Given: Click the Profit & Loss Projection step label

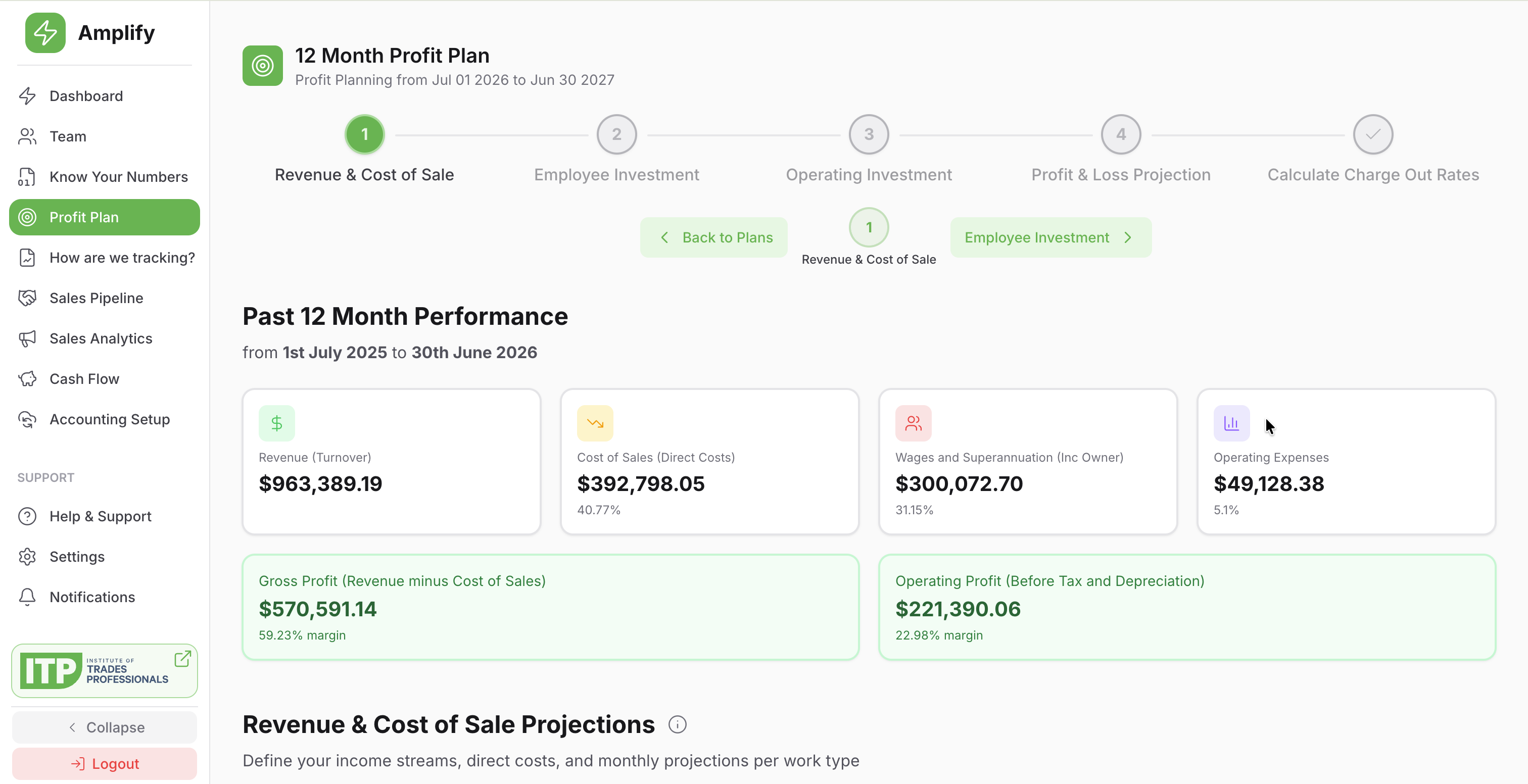Looking at the screenshot, I should tap(1121, 175).
